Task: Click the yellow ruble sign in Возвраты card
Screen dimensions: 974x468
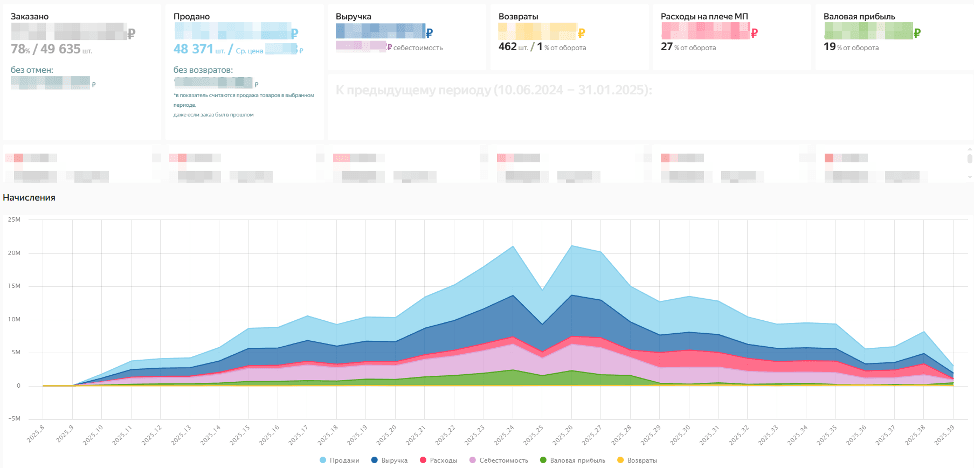Action: tap(582, 33)
